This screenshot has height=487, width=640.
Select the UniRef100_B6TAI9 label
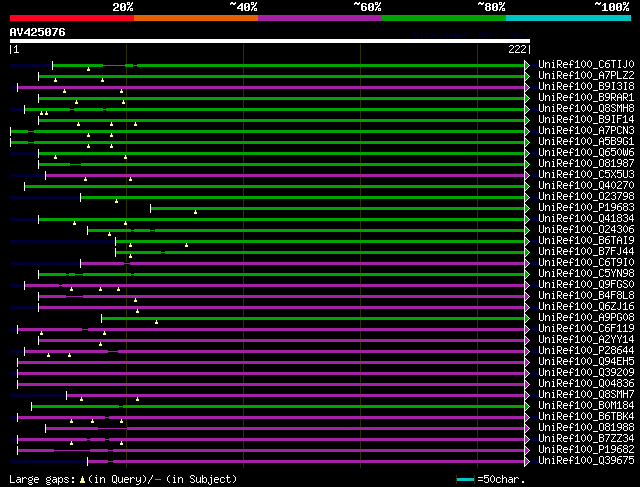(586, 241)
